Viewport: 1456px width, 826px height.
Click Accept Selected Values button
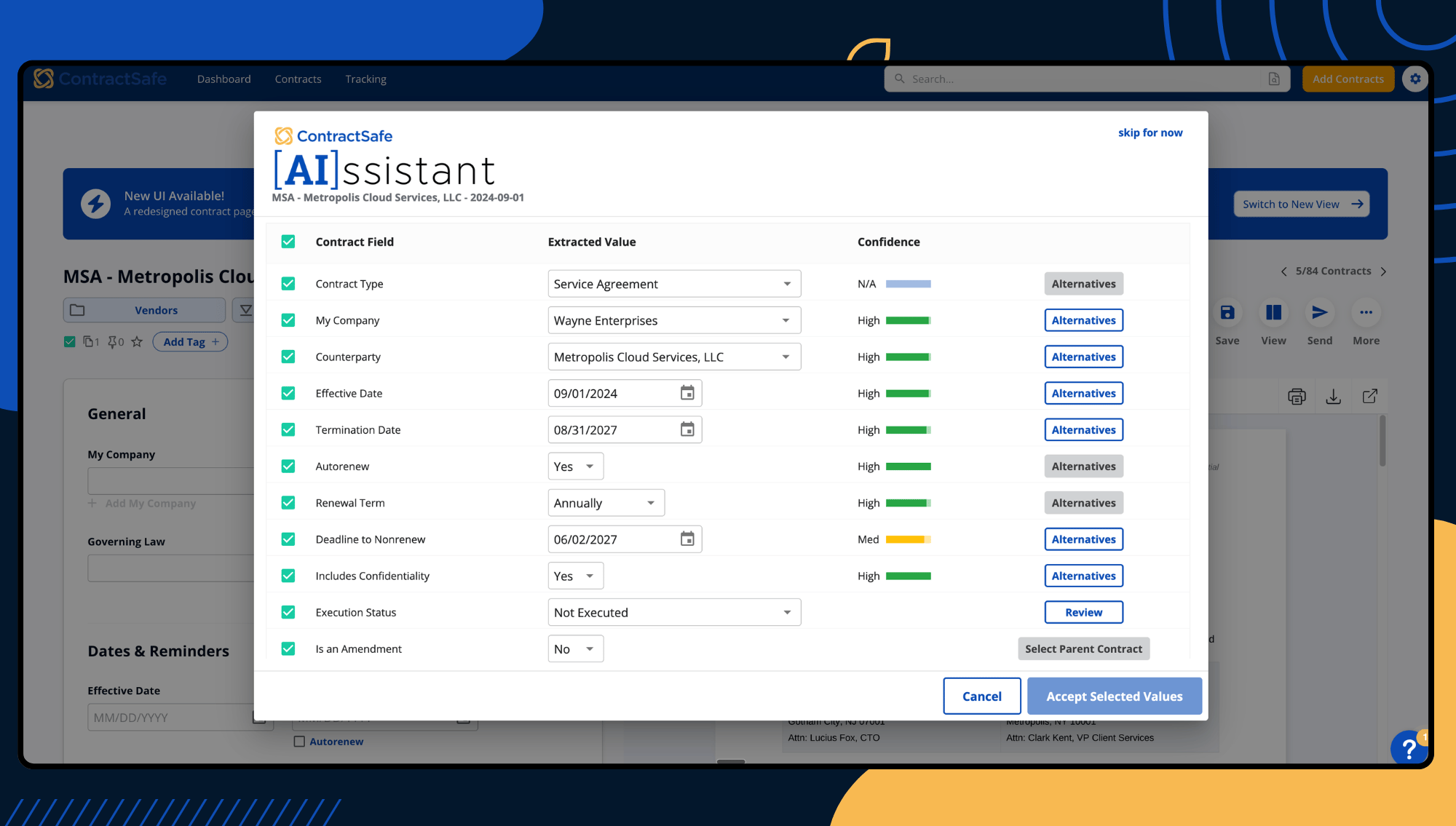1114,696
